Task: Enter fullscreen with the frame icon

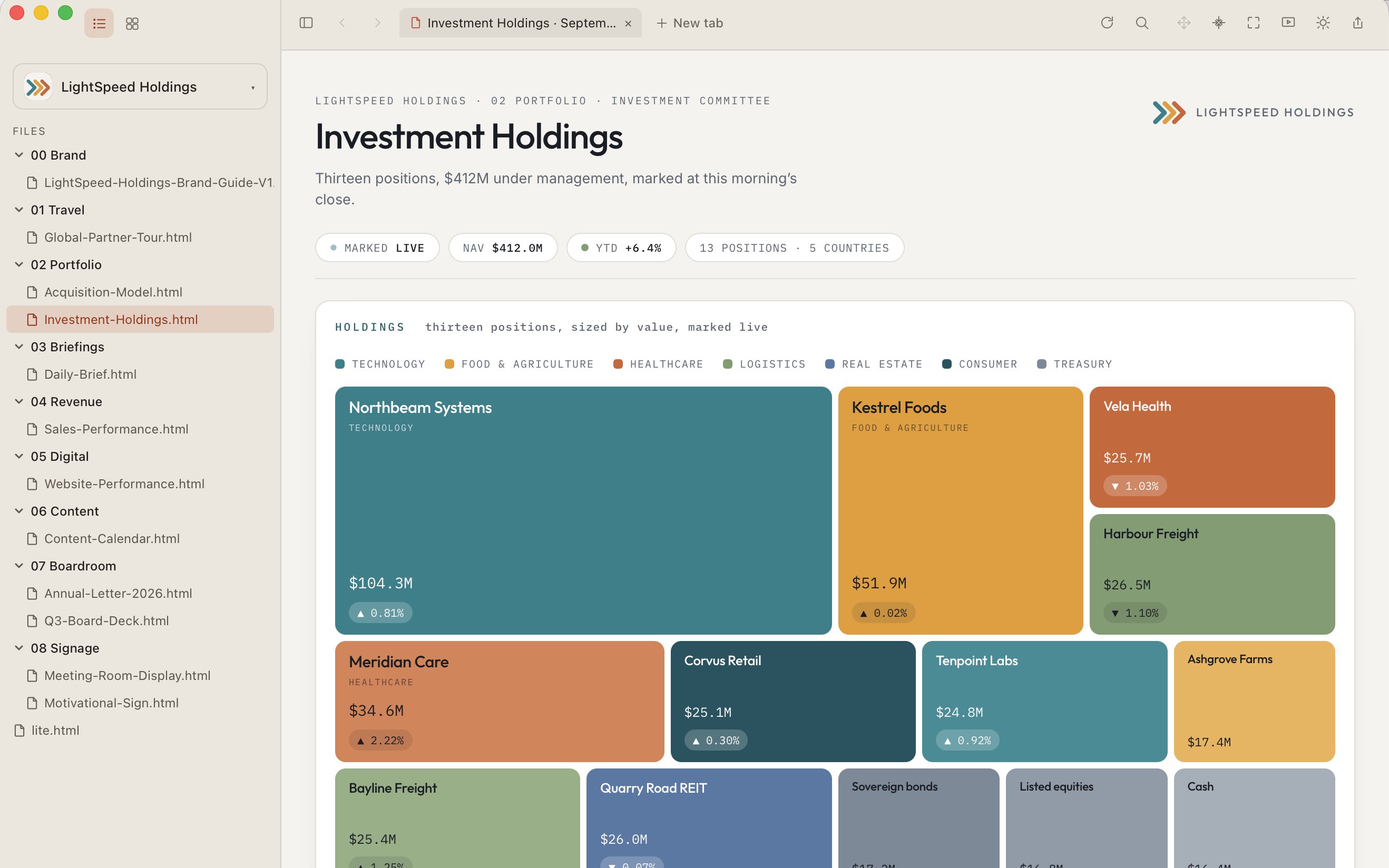Action: click(x=1254, y=23)
